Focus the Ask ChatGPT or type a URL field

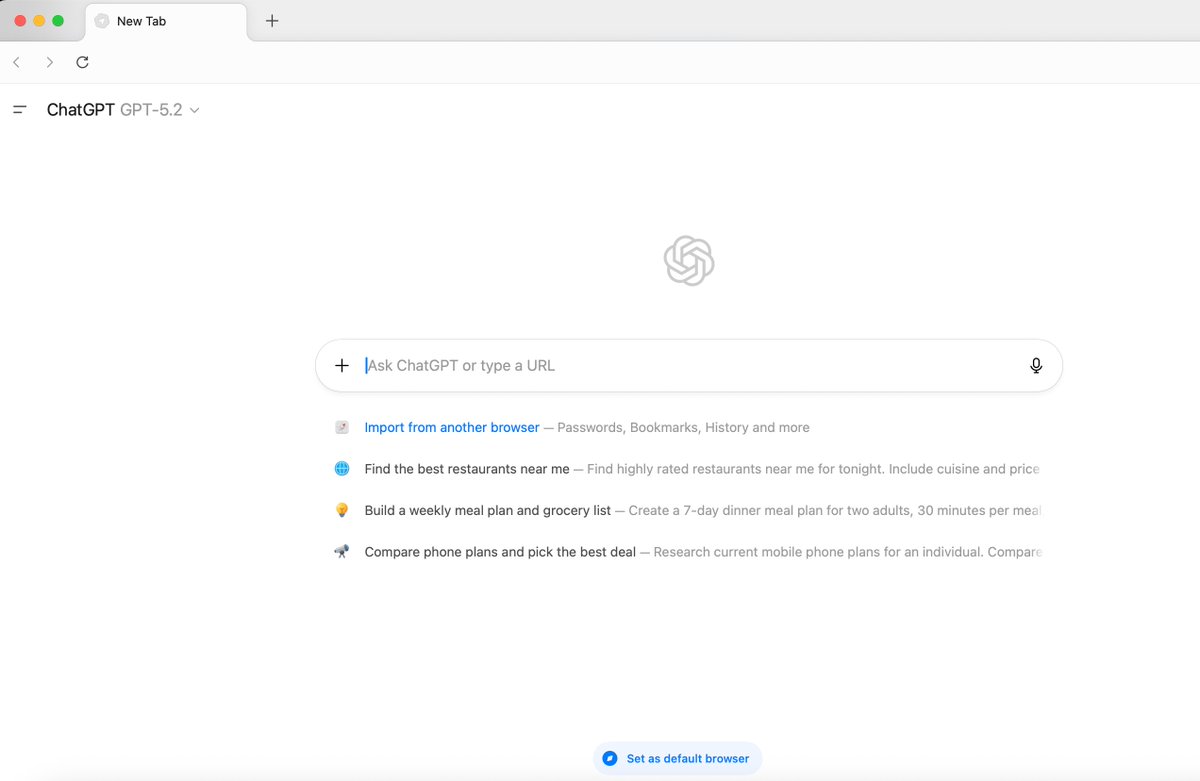point(689,365)
